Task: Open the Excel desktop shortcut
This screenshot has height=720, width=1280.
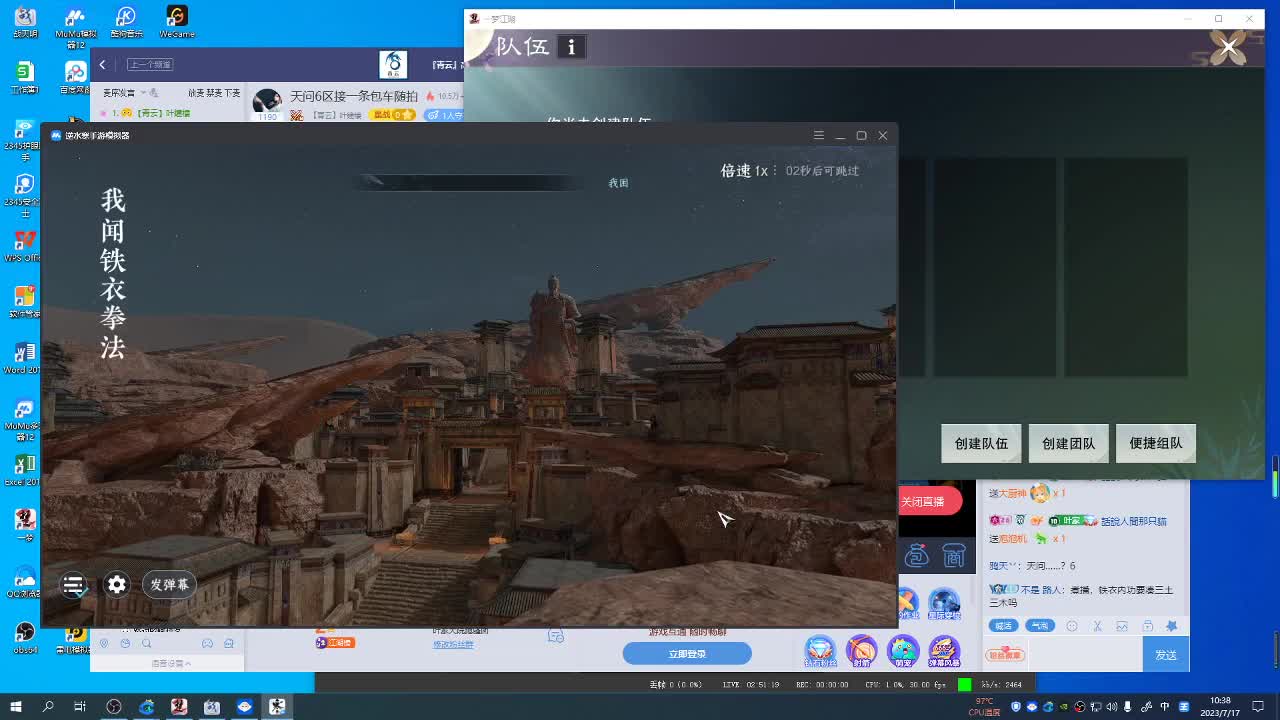Action: [24, 469]
